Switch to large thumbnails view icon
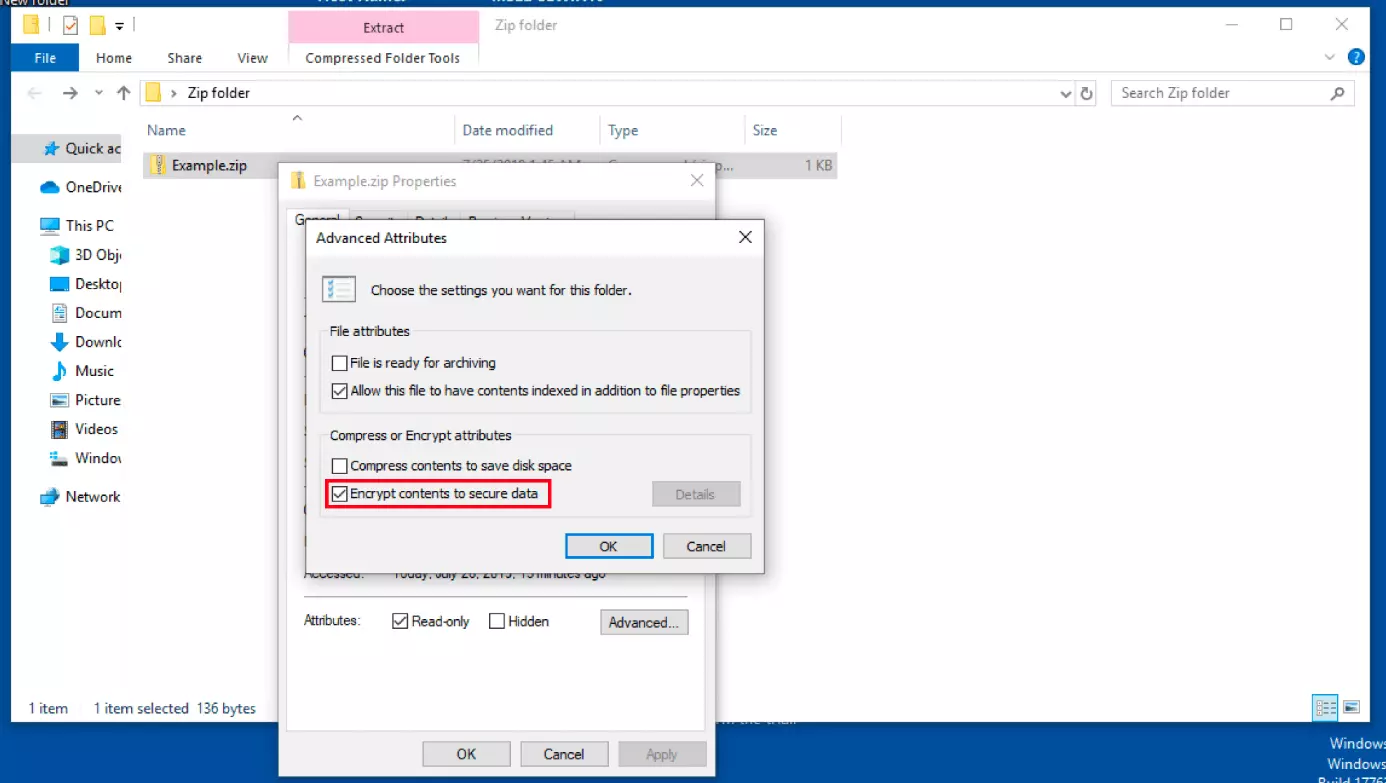Image resolution: width=1386 pixels, height=783 pixels. [1351, 708]
